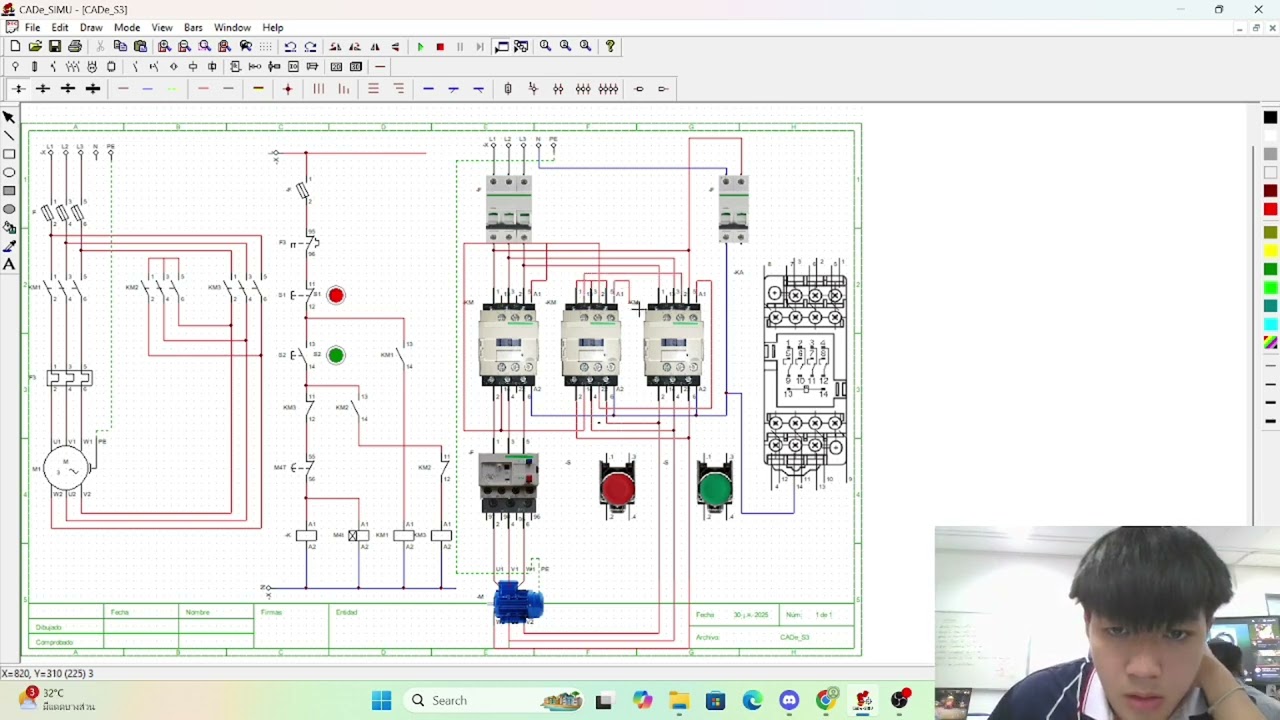Click the Save diskette icon
This screenshot has width=1280, height=720.
click(55, 47)
